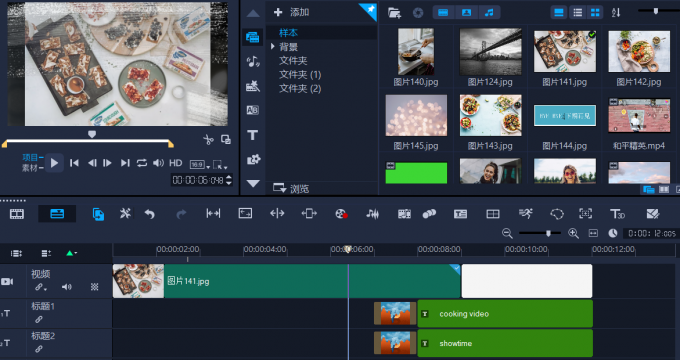Click the Copy/Replace clip icon in the timeline toolbar
680x360 pixels.
pos(98,214)
